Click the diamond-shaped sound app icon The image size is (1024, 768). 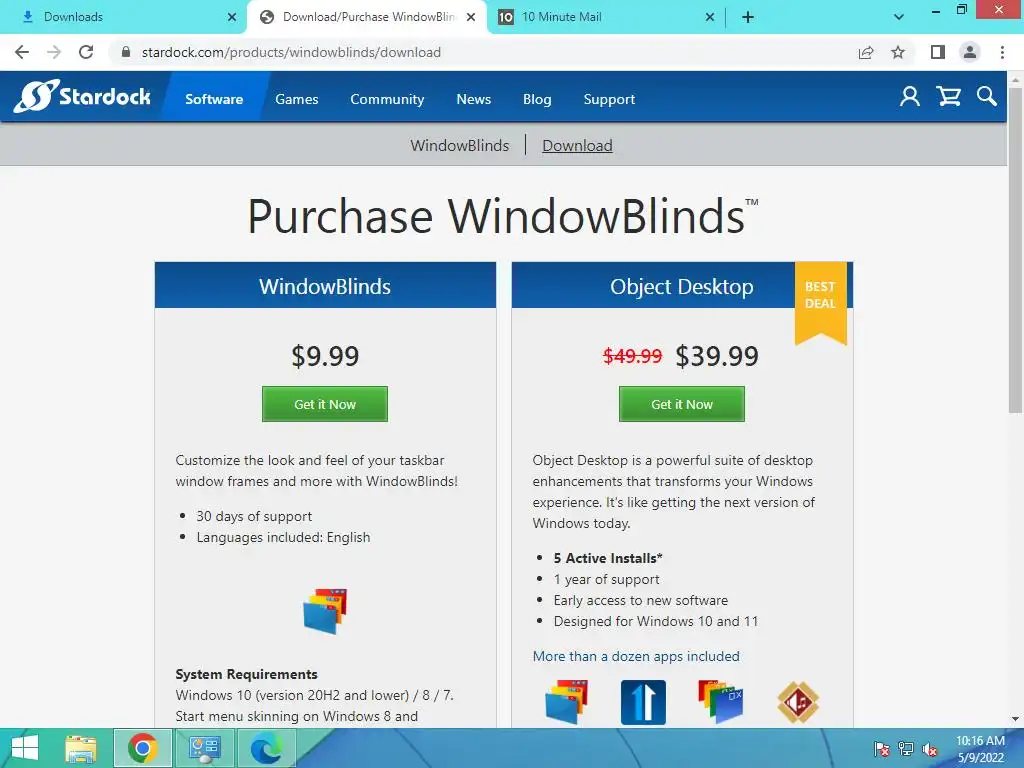click(798, 702)
